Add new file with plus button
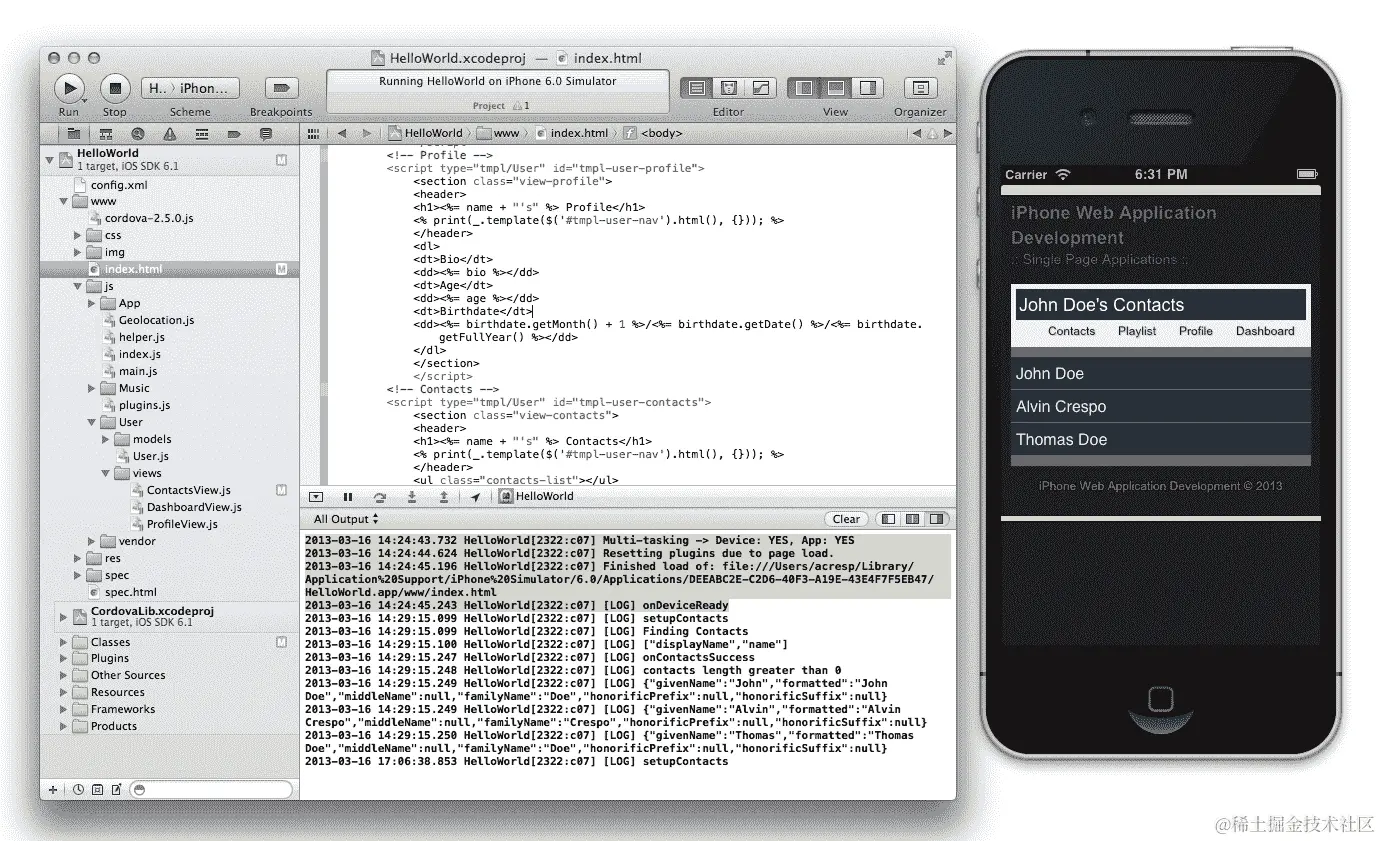1381x841 pixels. (x=53, y=789)
